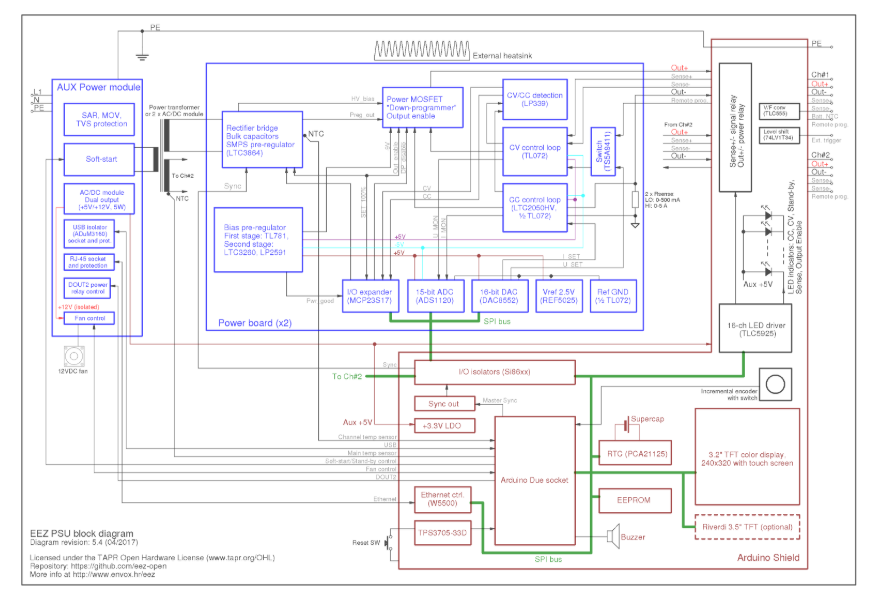Click the Supercap capacitor symbol
875x608 pixels.
coord(626,426)
